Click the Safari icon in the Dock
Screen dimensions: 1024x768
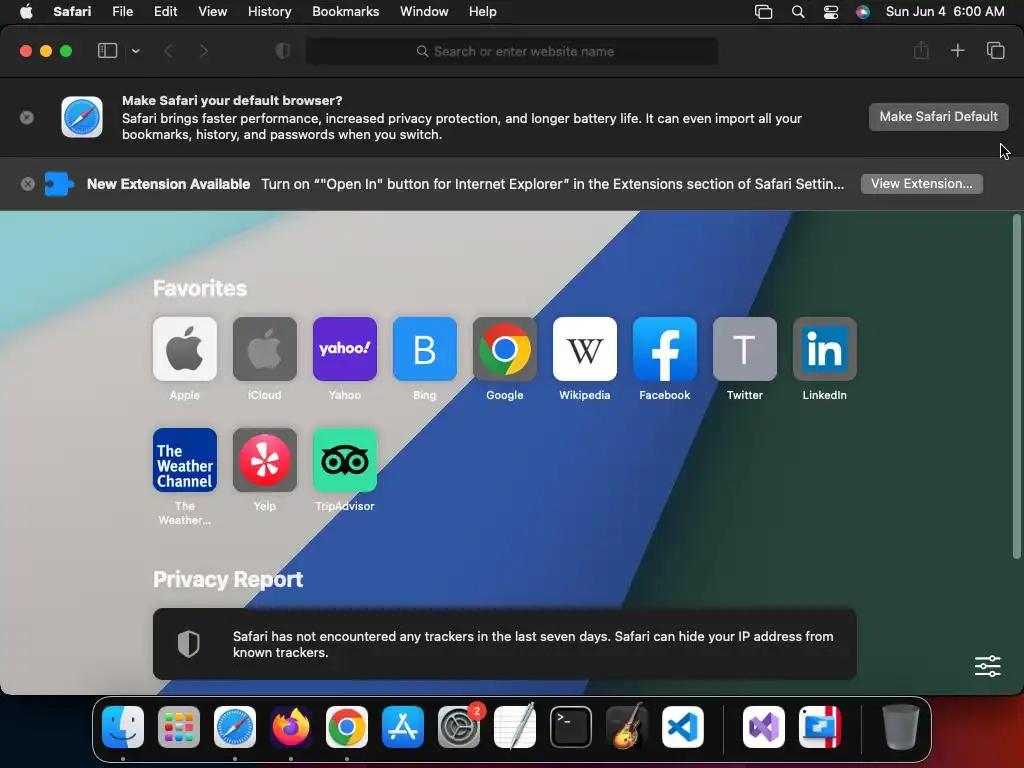(235, 727)
